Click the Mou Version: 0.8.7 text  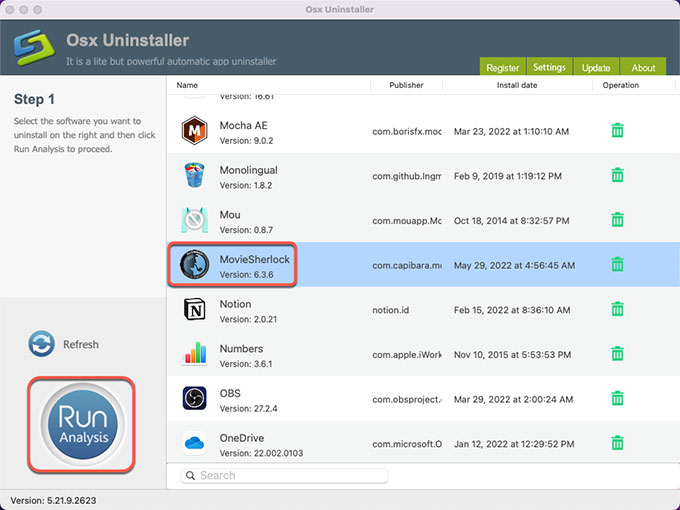pyautogui.click(x=246, y=230)
